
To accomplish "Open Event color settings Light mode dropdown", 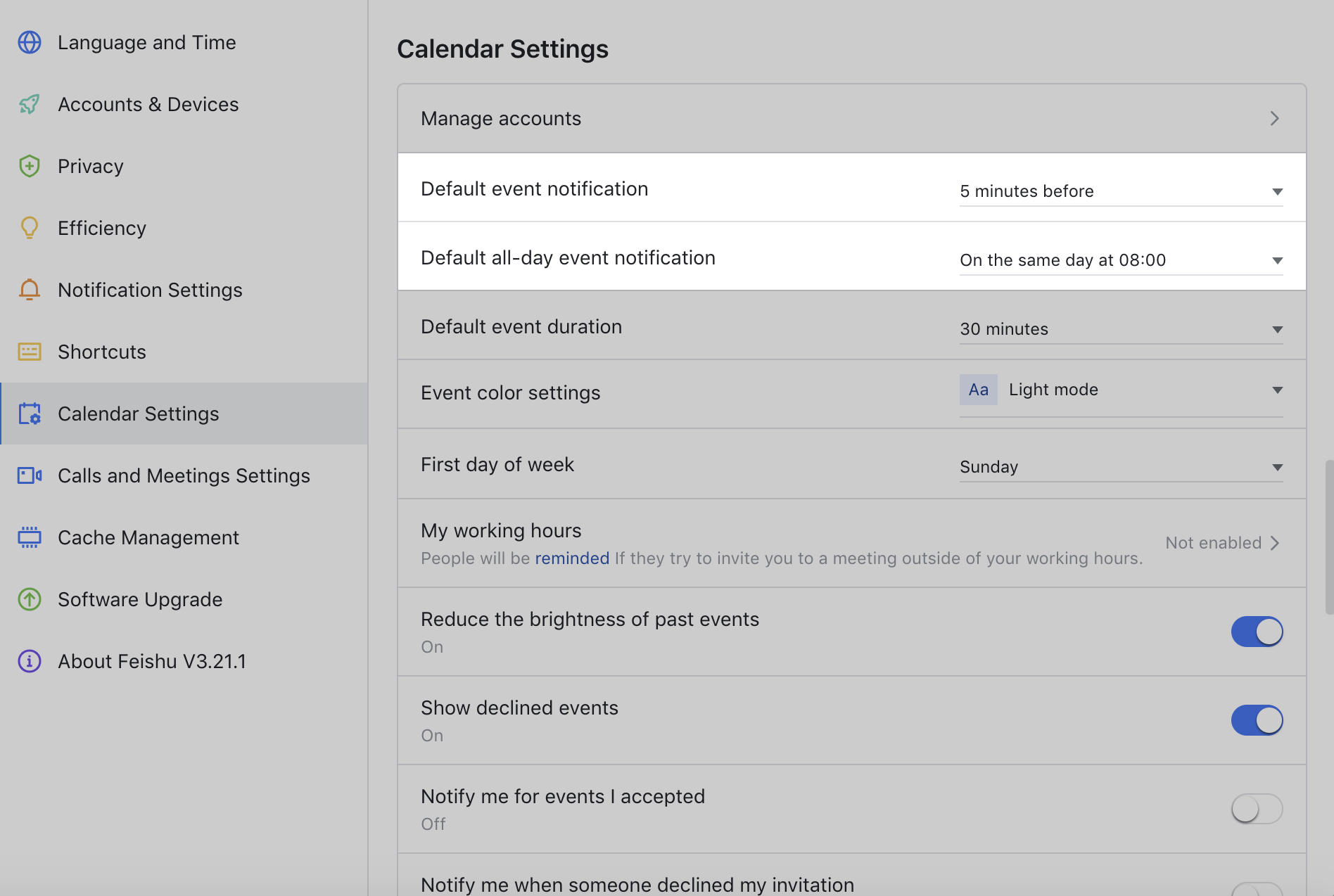I will (1121, 394).
